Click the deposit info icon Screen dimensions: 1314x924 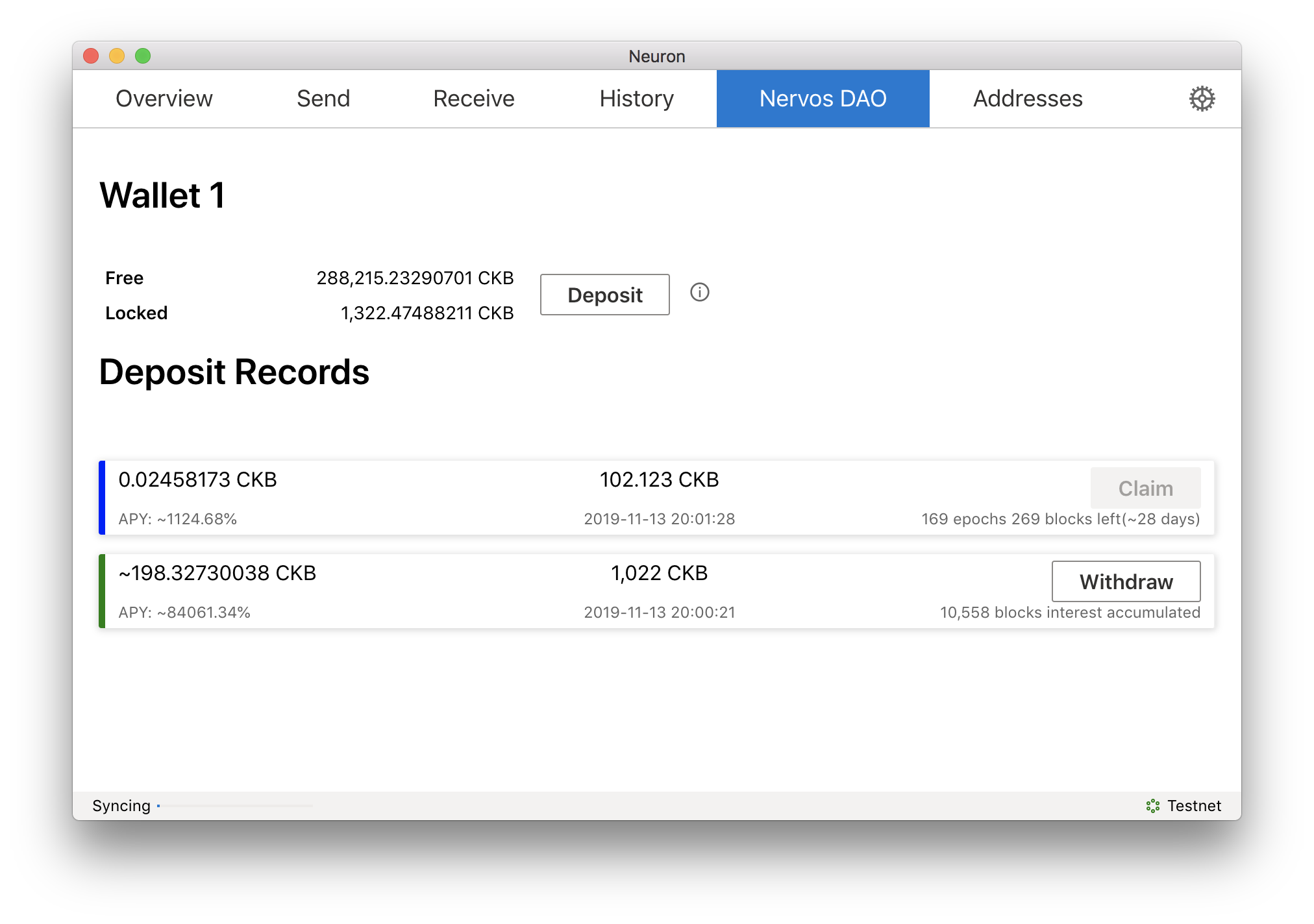point(699,292)
